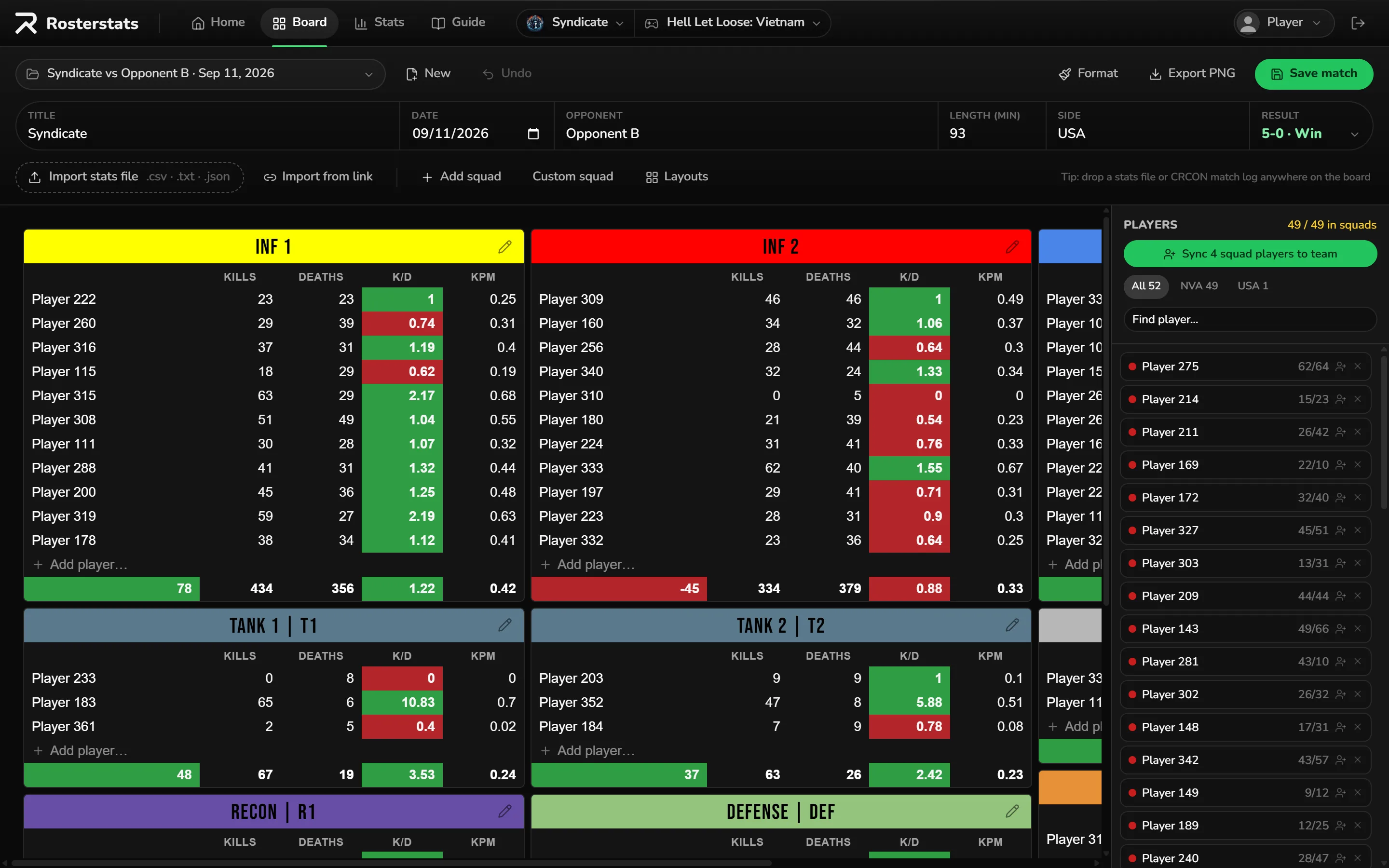The image size is (1389, 868).
Task: Click the Opponent B input field
Action: [746, 126]
